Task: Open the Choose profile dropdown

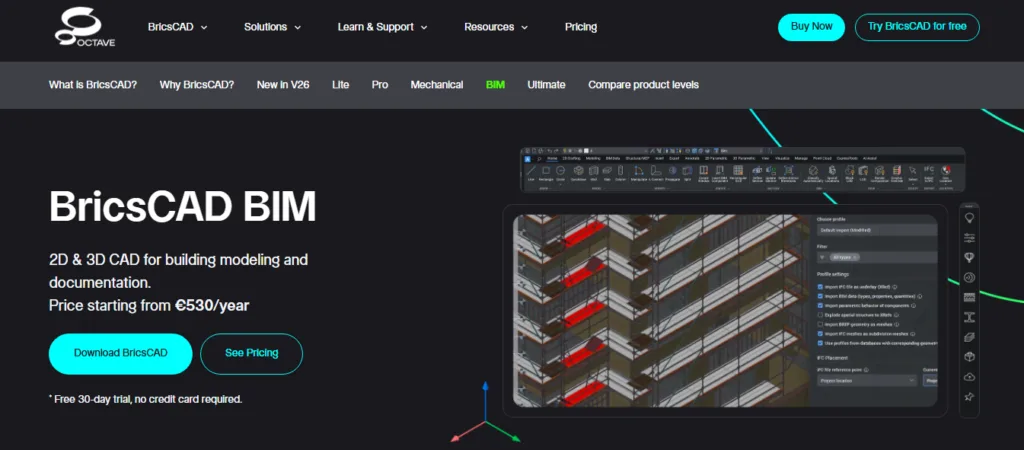Action: click(x=877, y=230)
